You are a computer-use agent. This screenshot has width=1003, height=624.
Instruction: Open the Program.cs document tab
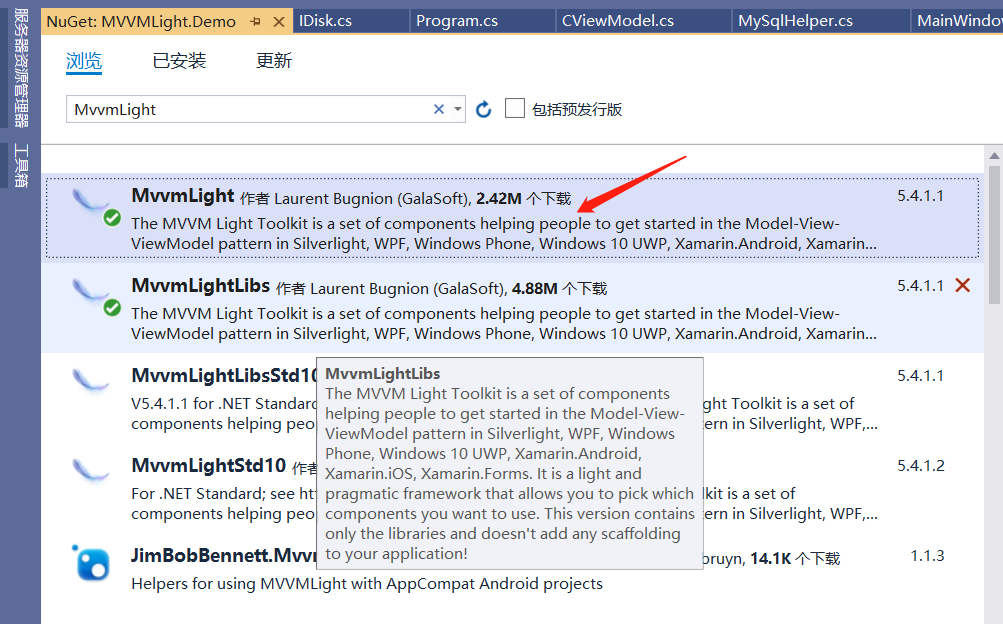457,19
